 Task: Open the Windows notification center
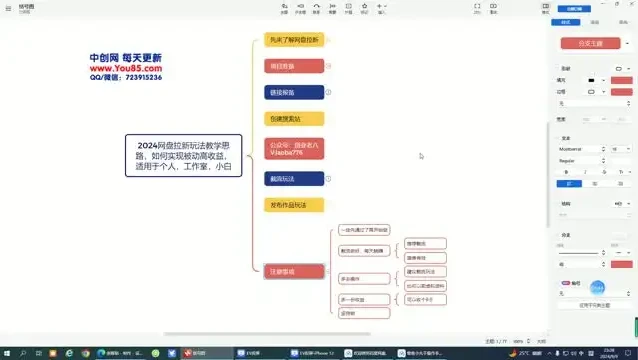629,353
